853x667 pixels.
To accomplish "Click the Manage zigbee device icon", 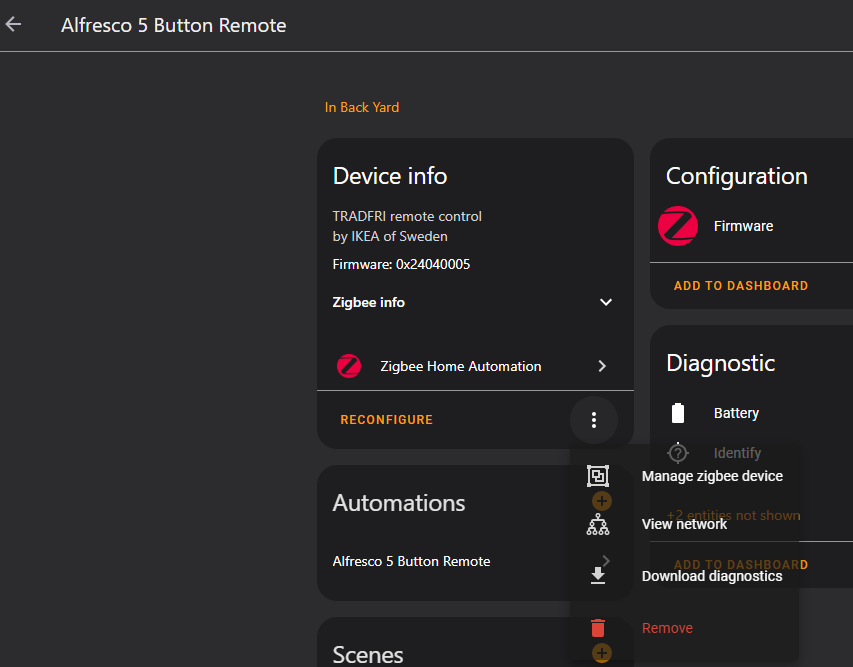I will click(x=598, y=476).
